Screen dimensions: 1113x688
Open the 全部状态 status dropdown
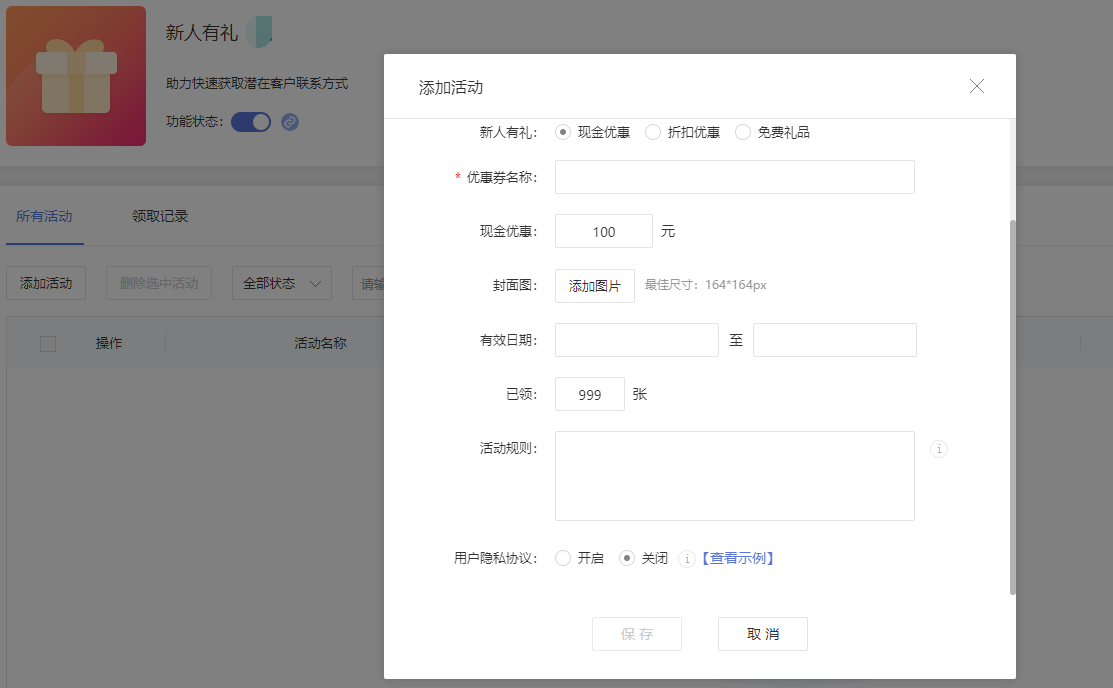281,283
